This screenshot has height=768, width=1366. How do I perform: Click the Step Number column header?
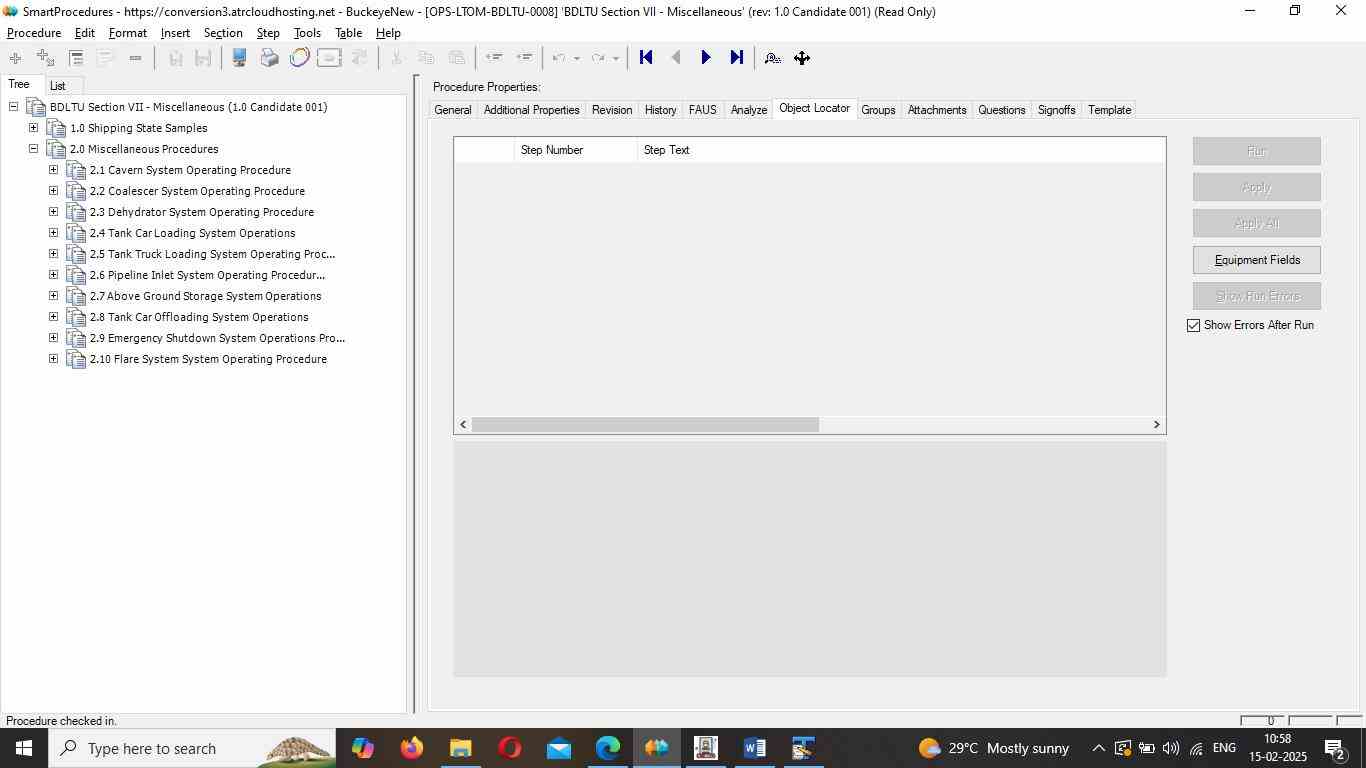click(x=576, y=150)
